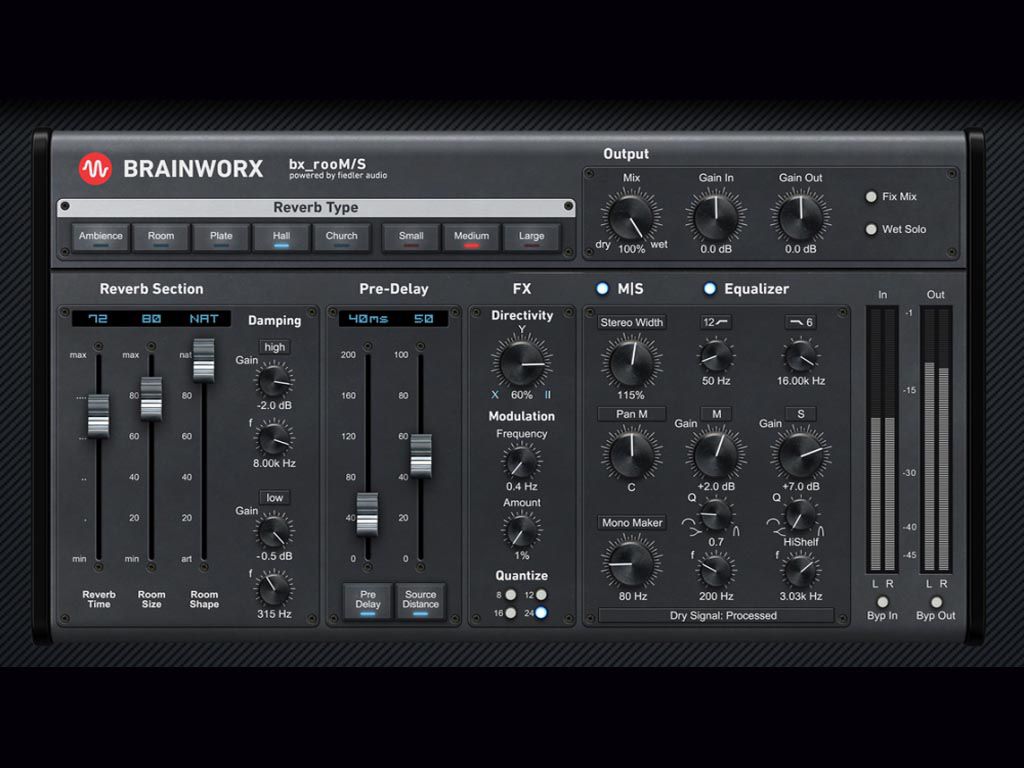Click the M band Q knob 0.7

(x=716, y=517)
